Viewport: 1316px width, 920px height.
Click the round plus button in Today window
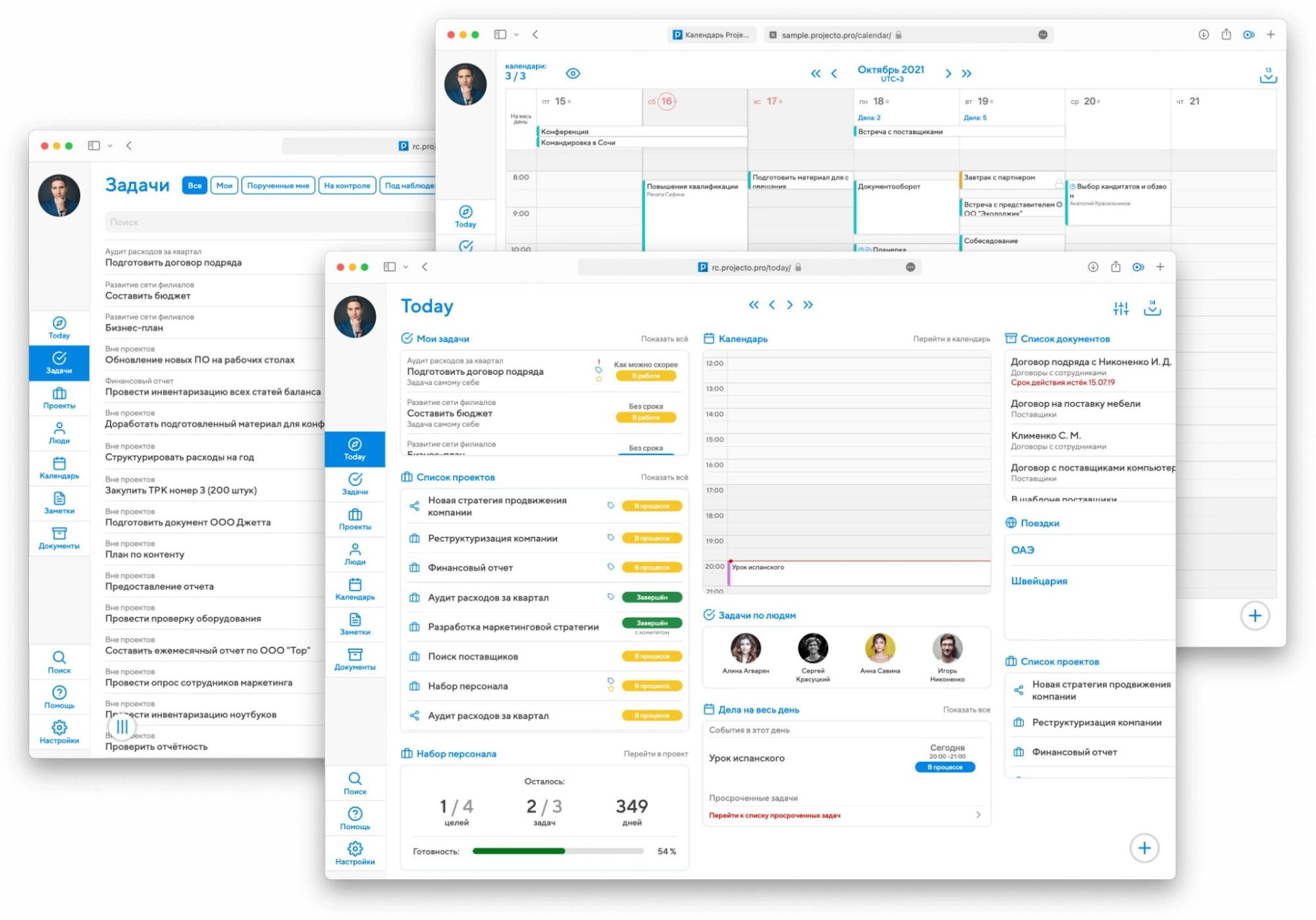[x=1144, y=848]
